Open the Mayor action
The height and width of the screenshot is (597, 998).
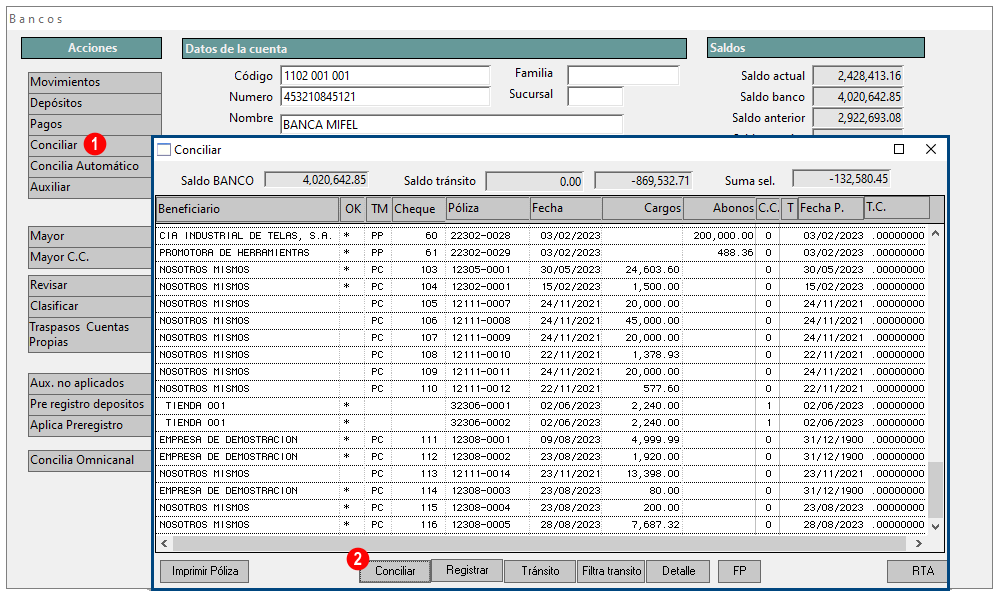(x=90, y=236)
